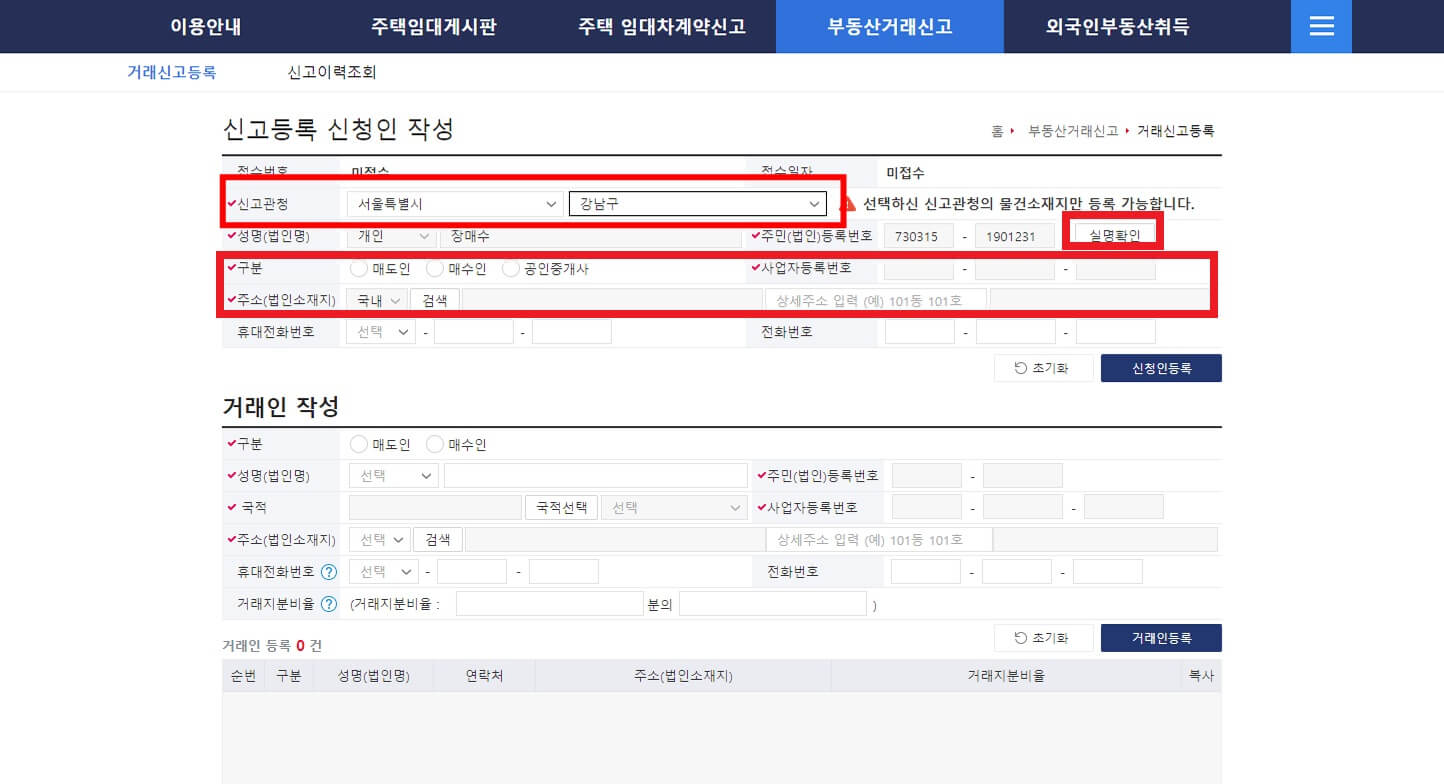The width and height of the screenshot is (1444, 784).
Task: Open the hamburger navigation menu
Action: pyautogui.click(x=1321, y=27)
